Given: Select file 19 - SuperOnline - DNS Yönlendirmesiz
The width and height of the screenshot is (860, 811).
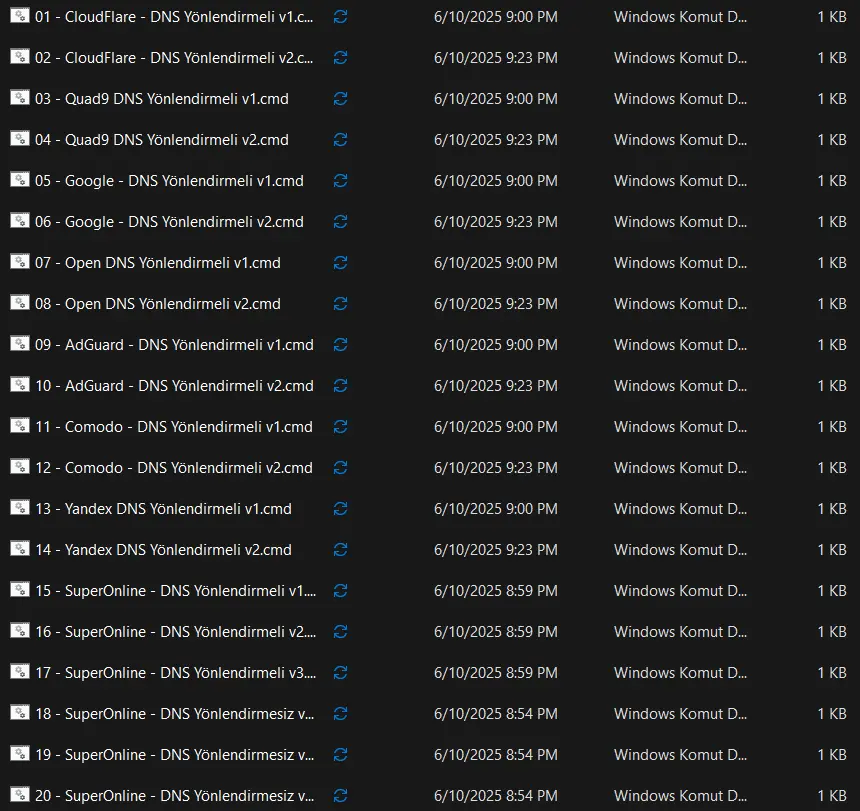Looking at the screenshot, I should 174,755.
